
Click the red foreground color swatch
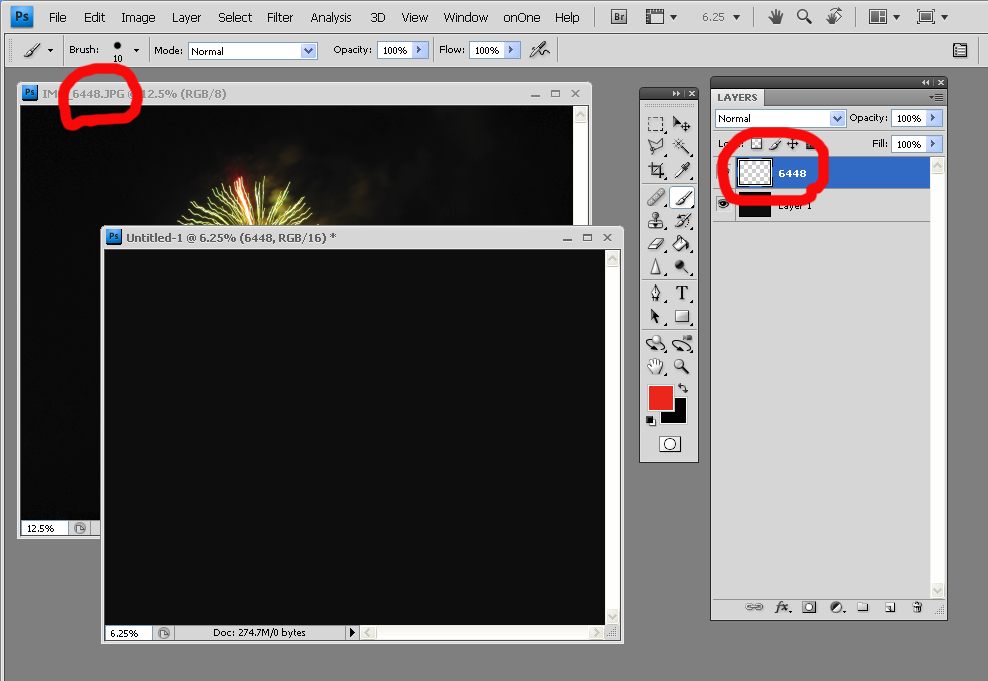point(661,398)
